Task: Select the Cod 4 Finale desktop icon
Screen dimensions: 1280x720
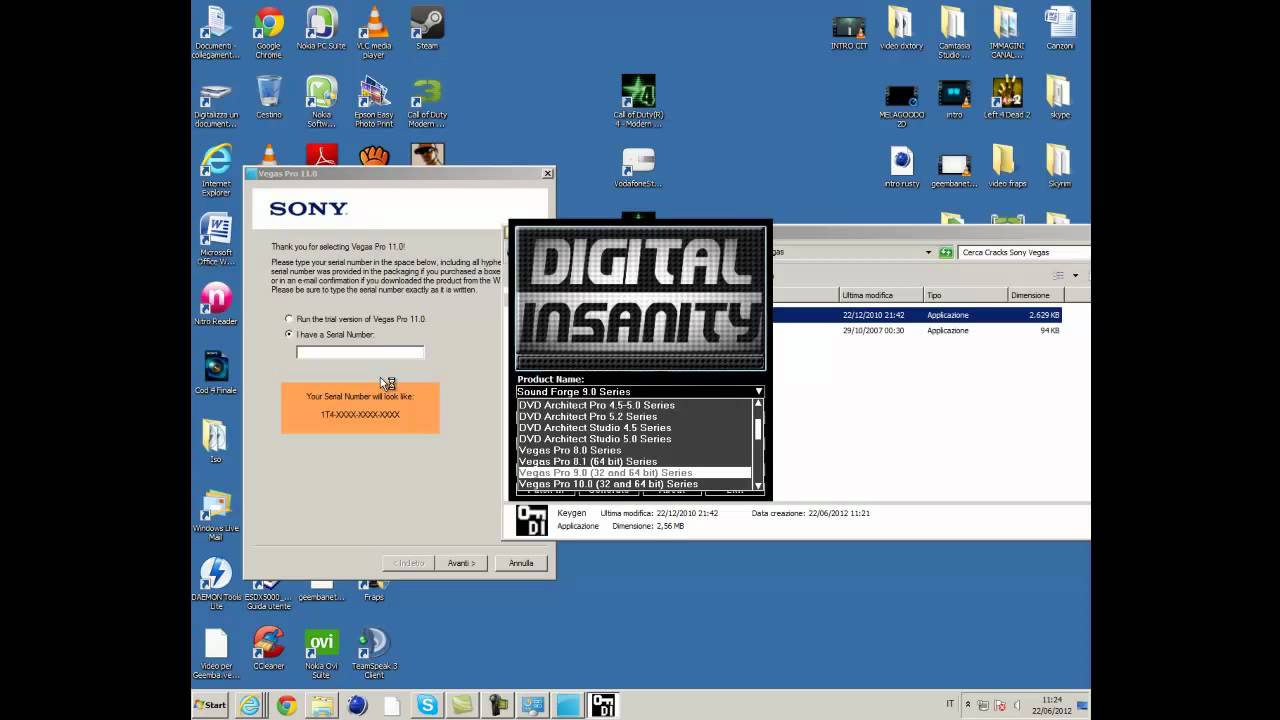Action: (x=216, y=373)
